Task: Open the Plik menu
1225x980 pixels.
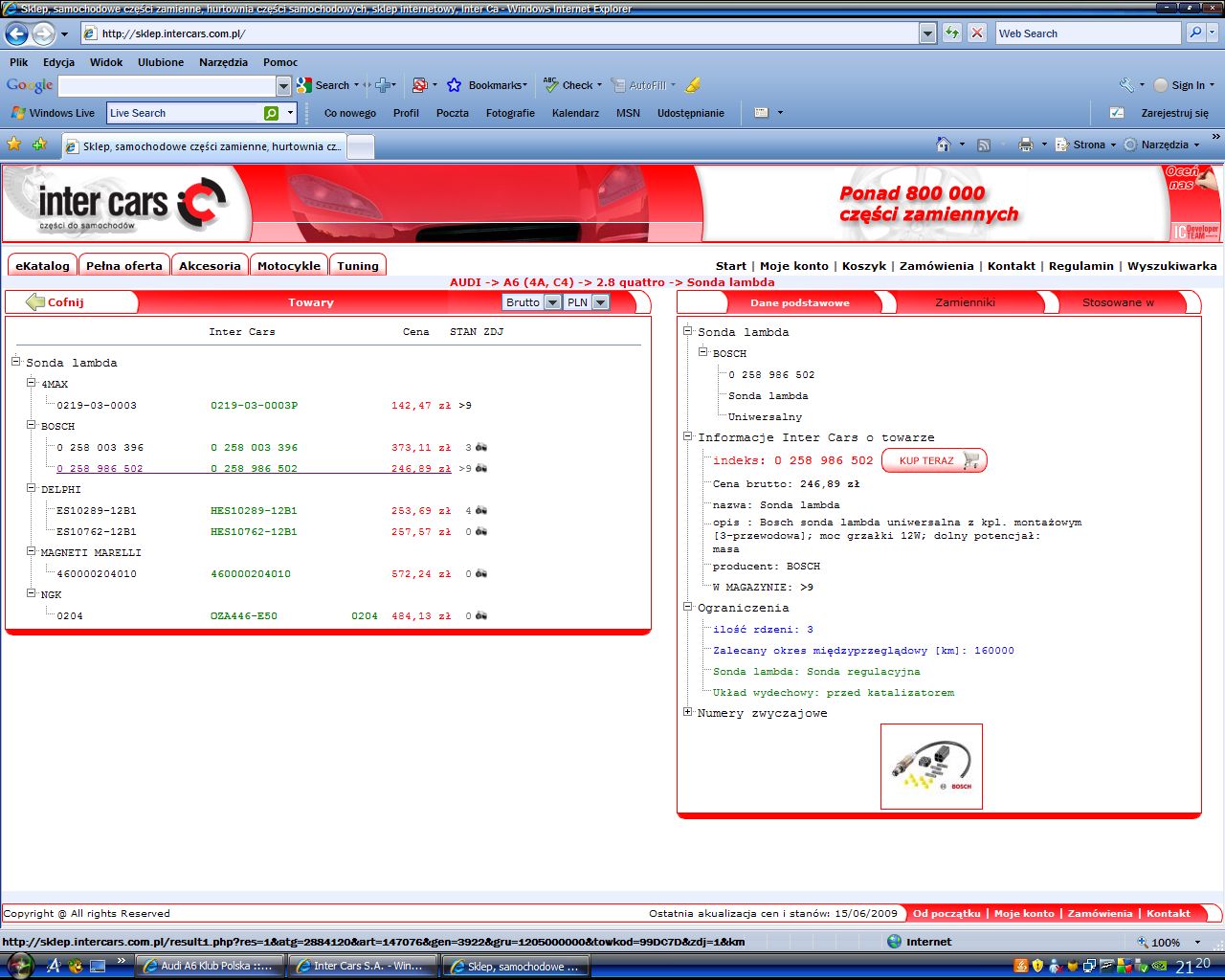Action: tap(19, 62)
